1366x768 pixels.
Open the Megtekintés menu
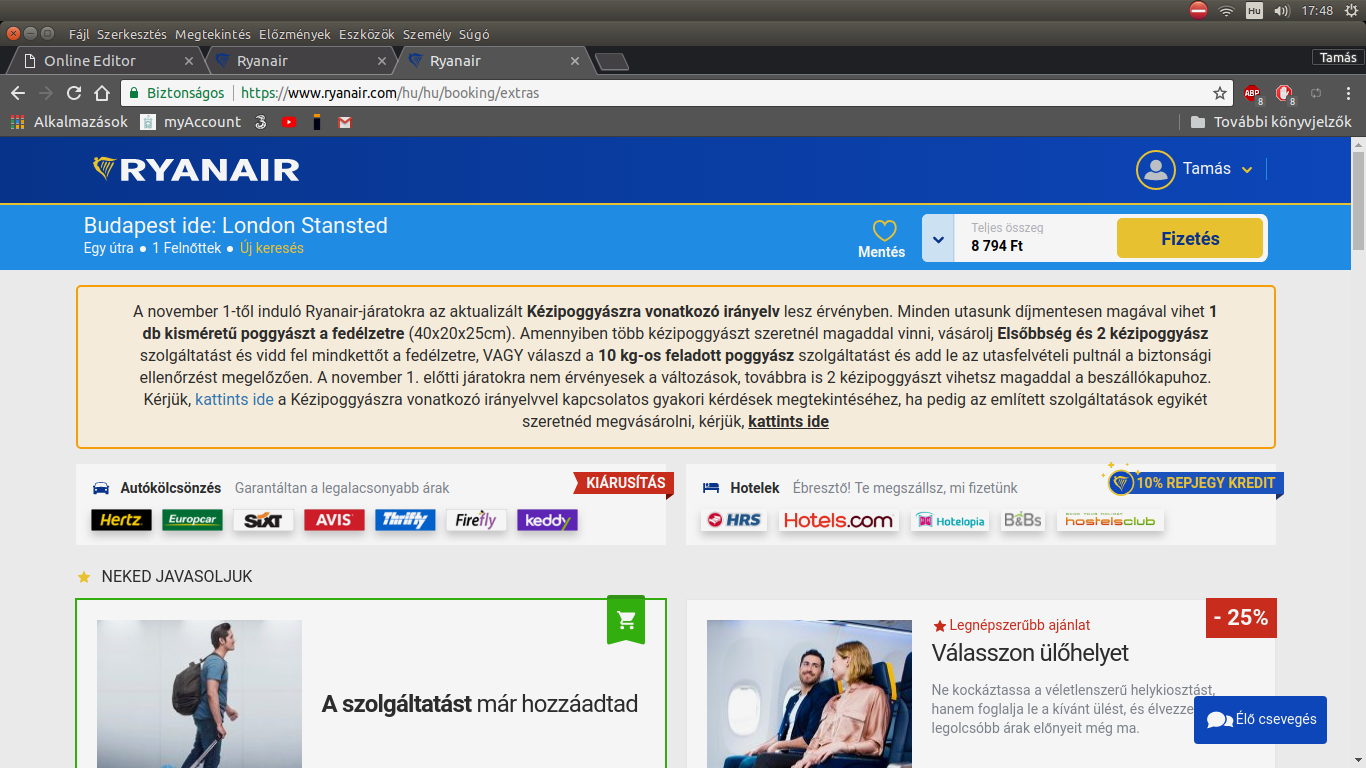[213, 34]
